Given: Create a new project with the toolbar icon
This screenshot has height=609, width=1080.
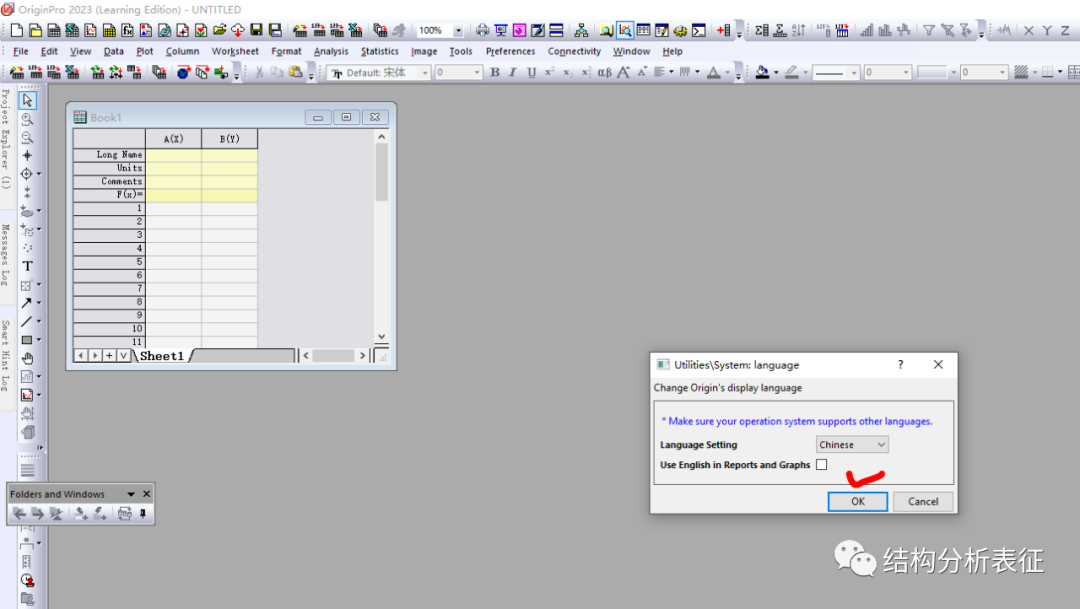Looking at the screenshot, I should pos(17,30).
